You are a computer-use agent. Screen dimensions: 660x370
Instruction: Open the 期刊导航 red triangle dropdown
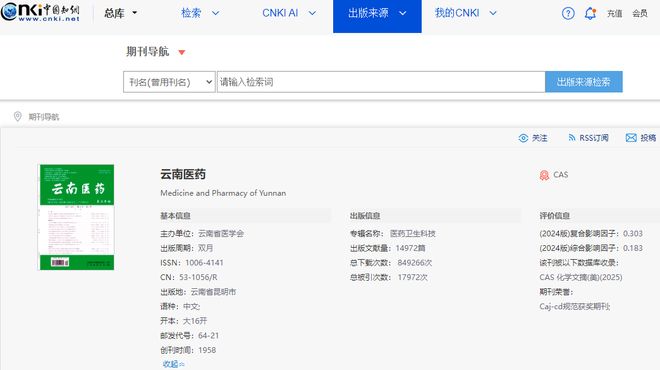click(181, 53)
